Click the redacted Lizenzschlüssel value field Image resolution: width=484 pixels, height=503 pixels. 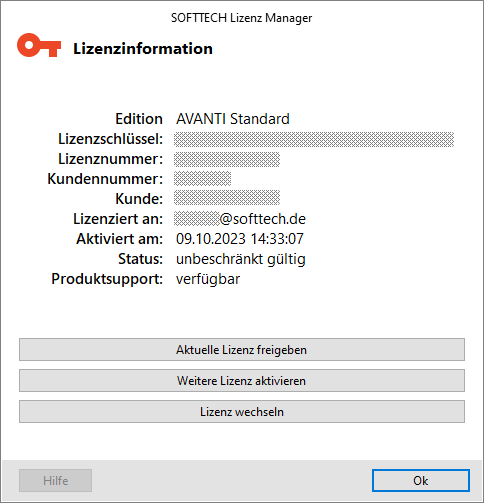(x=314, y=139)
